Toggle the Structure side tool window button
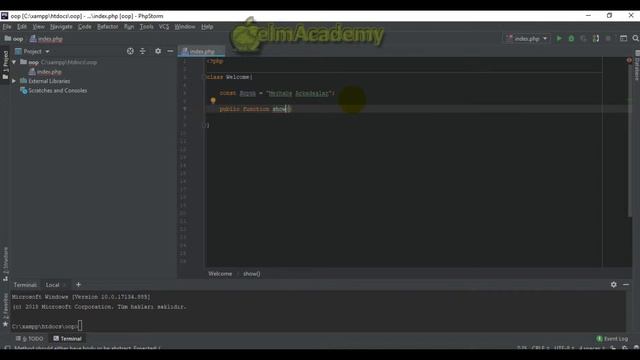640x360 pixels. pyautogui.click(x=5, y=264)
